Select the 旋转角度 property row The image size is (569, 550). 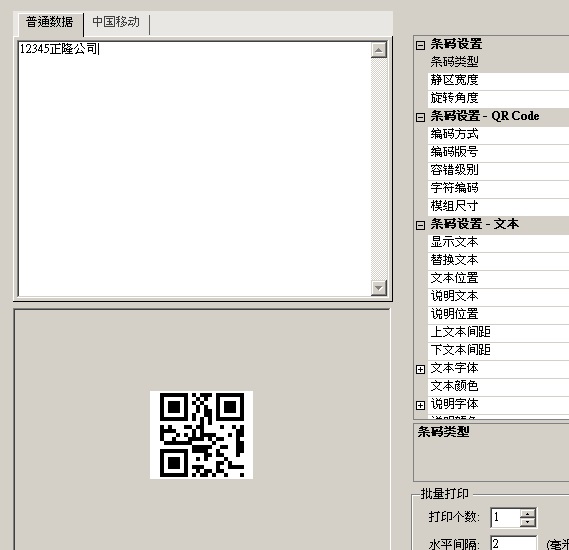(499, 98)
